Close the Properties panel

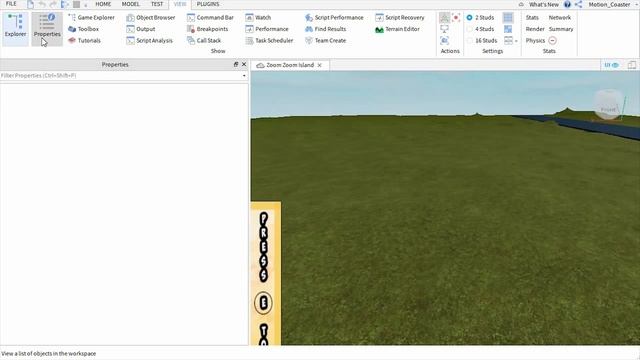point(244,64)
